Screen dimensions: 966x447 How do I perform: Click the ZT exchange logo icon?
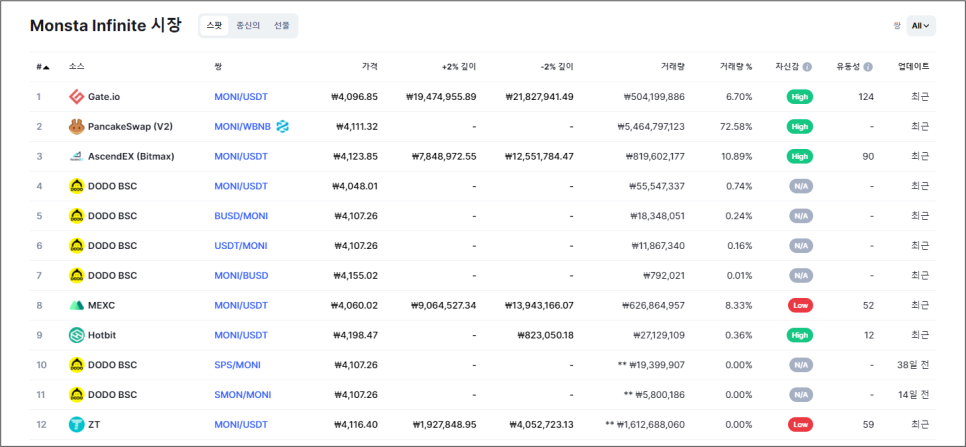[x=76, y=425]
